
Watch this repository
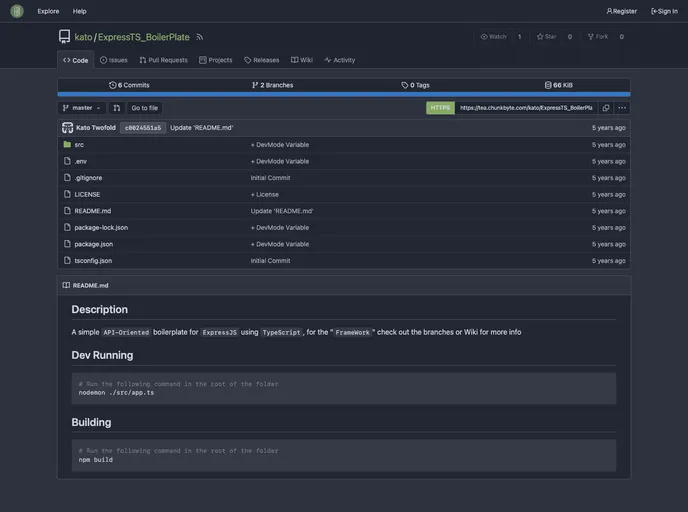pyautogui.click(x=494, y=37)
